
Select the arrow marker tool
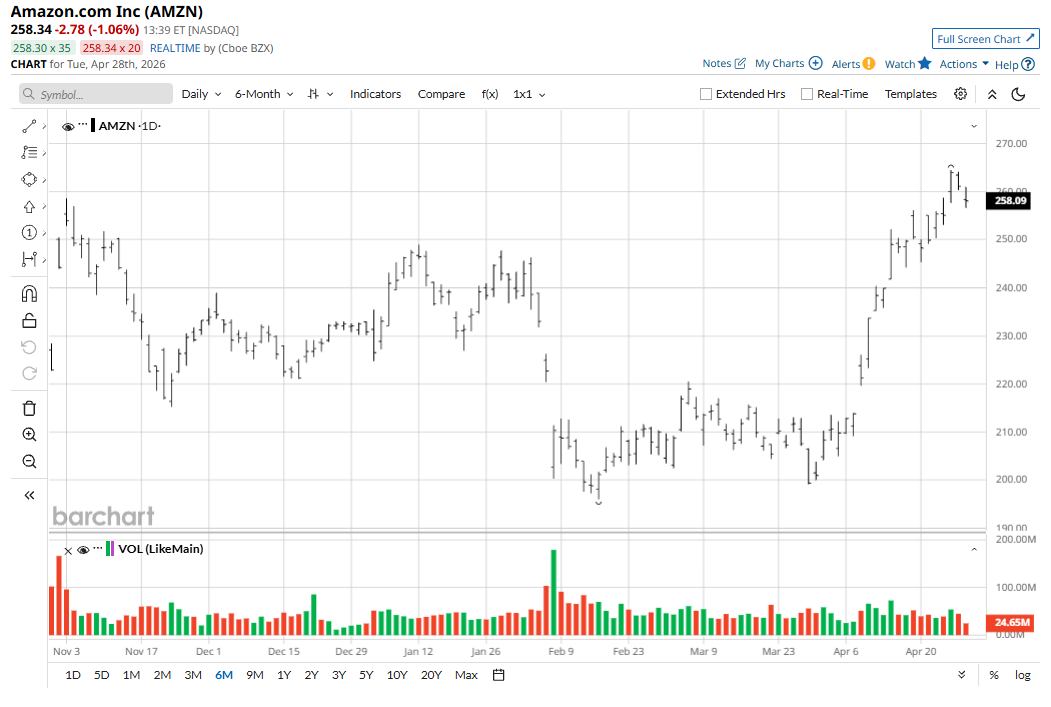[29, 206]
